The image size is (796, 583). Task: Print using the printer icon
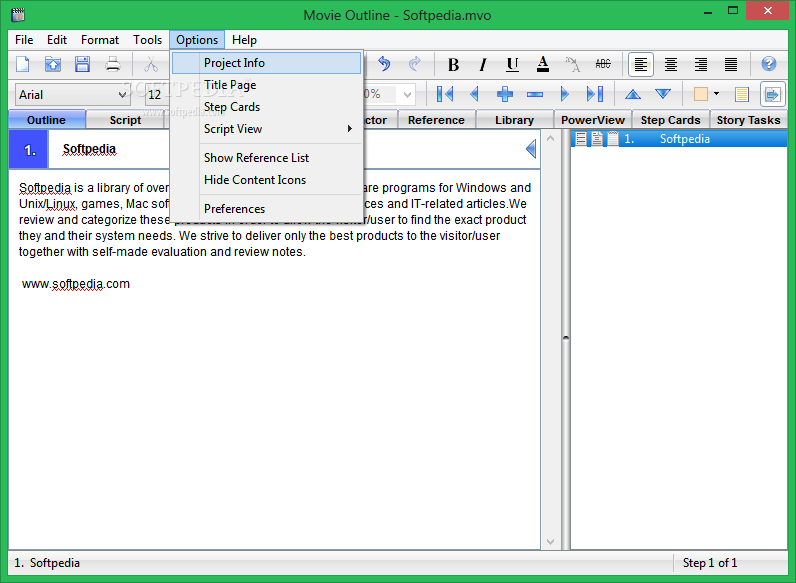pyautogui.click(x=113, y=64)
